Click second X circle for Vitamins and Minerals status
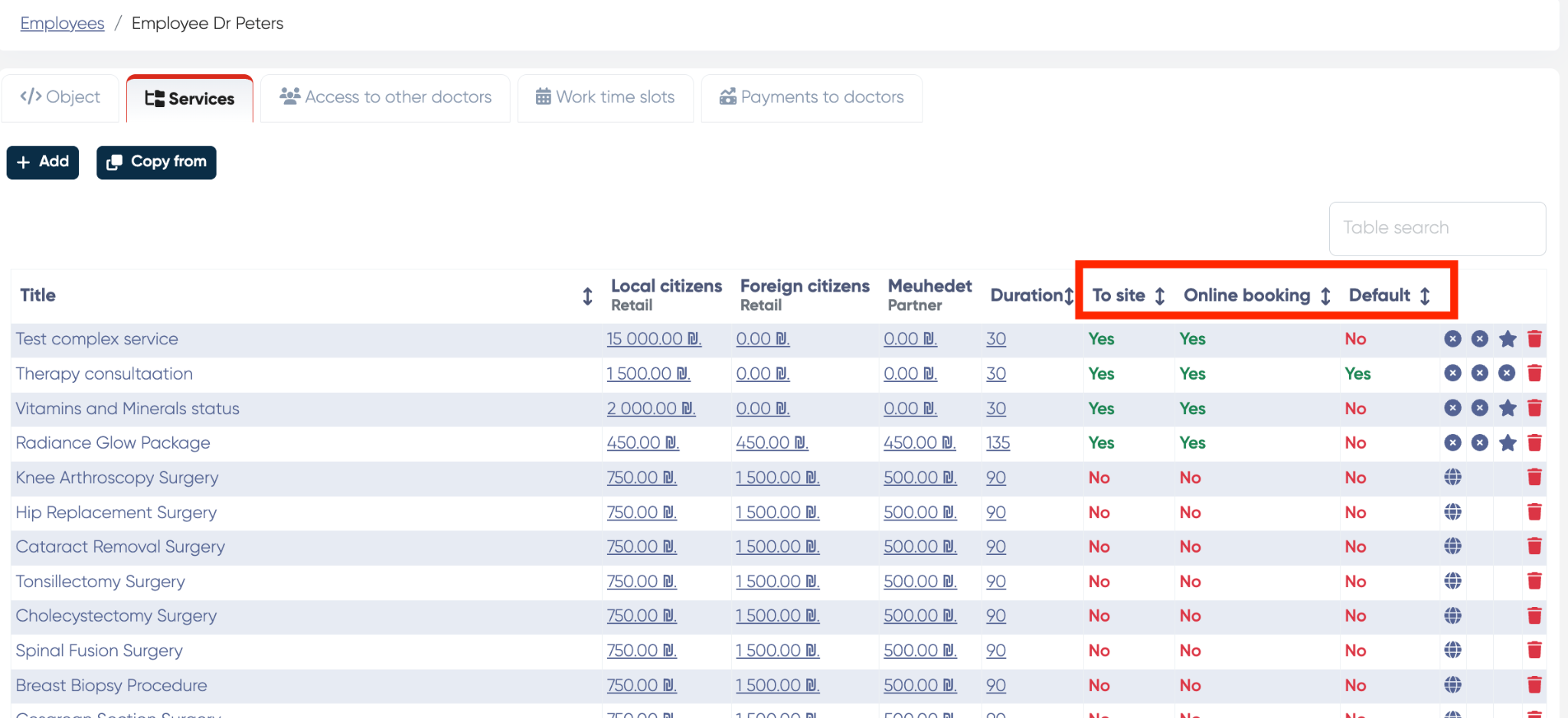1568x718 pixels. (1479, 408)
